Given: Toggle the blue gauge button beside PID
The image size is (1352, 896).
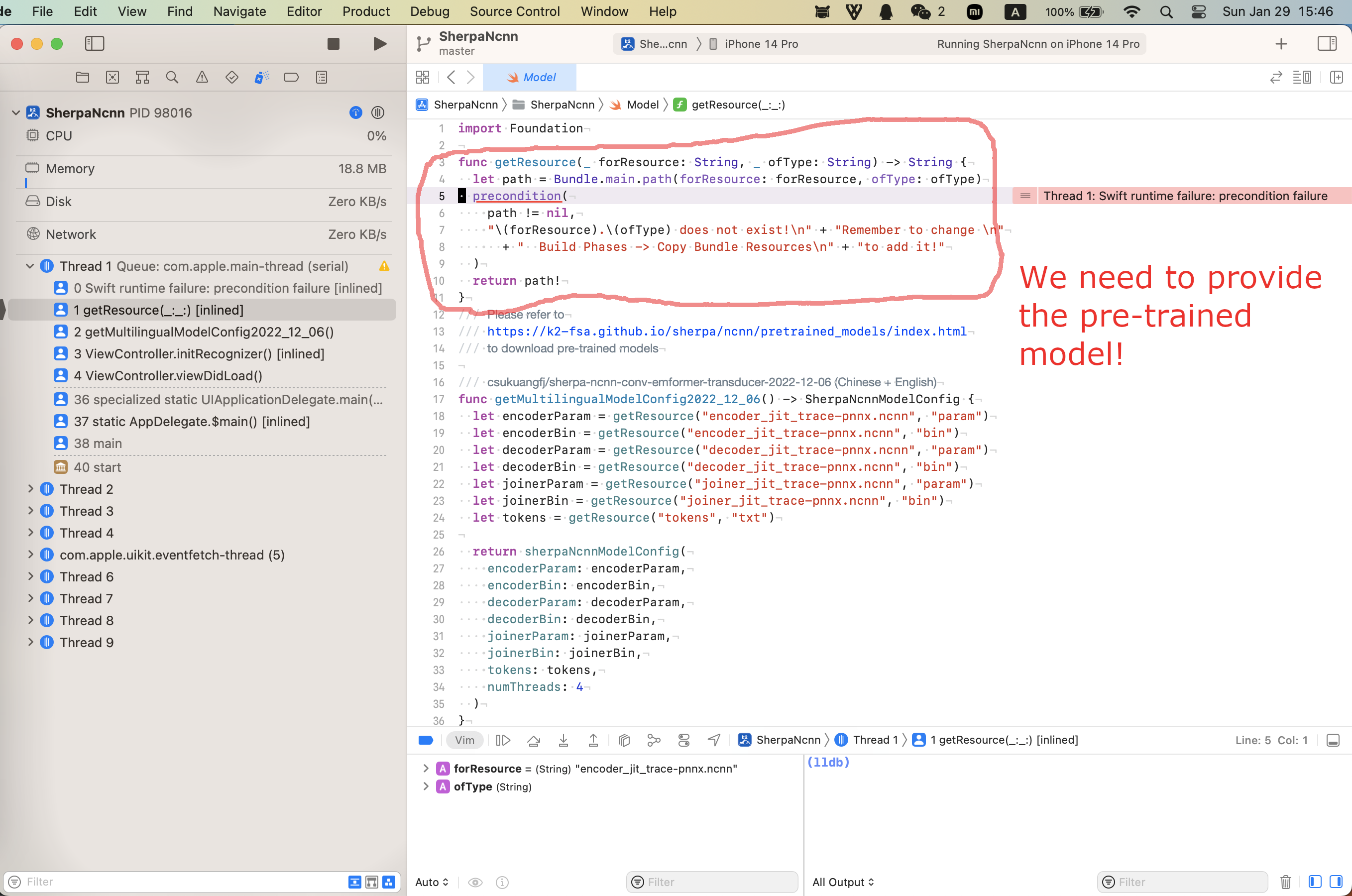Looking at the screenshot, I should pos(355,112).
